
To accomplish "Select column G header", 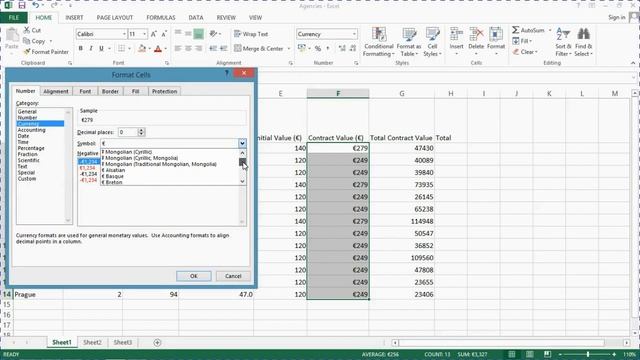I will click(402, 93).
